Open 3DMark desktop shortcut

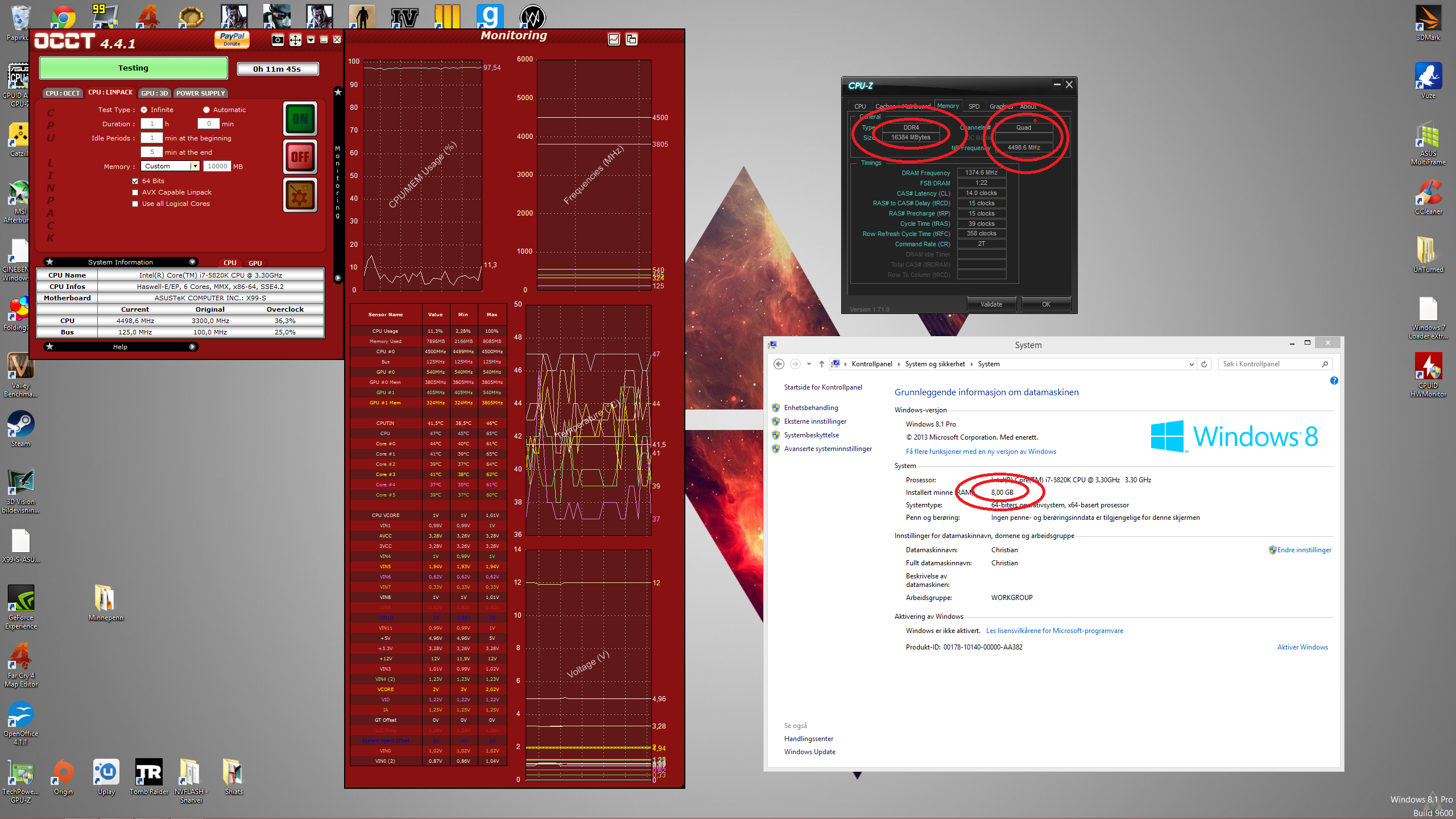pos(1428,23)
